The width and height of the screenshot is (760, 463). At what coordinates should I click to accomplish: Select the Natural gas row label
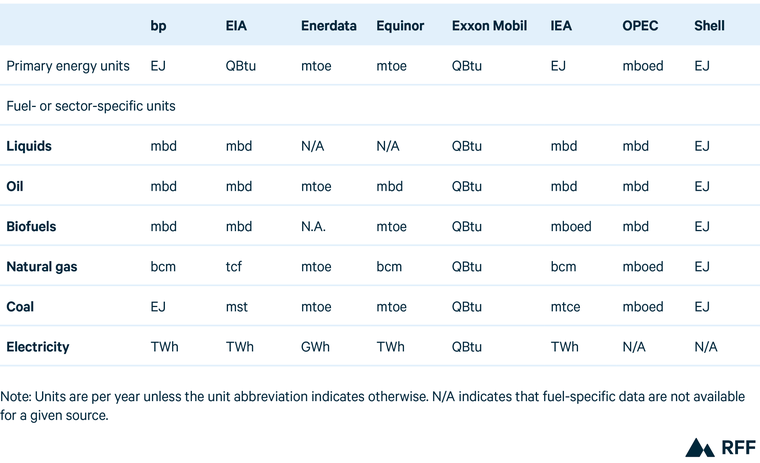tap(42, 267)
